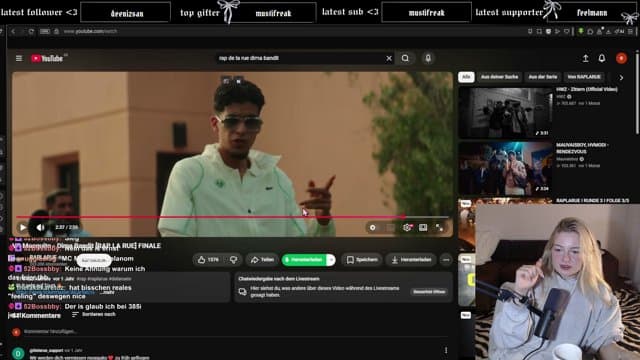Click the button in the live chat replay card
Image resolution: width=640 pixels, height=360 pixels.
[x=429, y=291]
